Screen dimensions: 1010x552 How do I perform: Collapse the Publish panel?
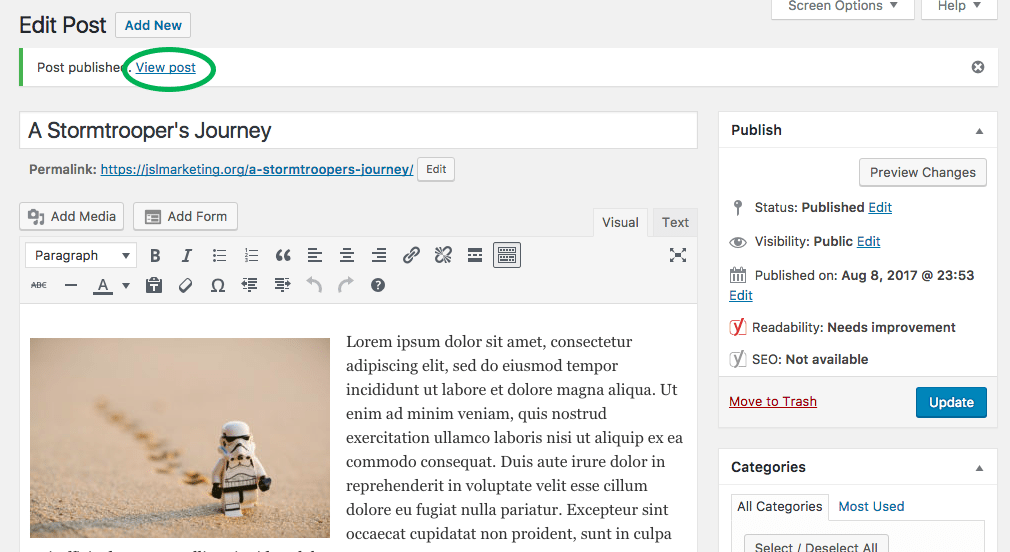click(979, 131)
